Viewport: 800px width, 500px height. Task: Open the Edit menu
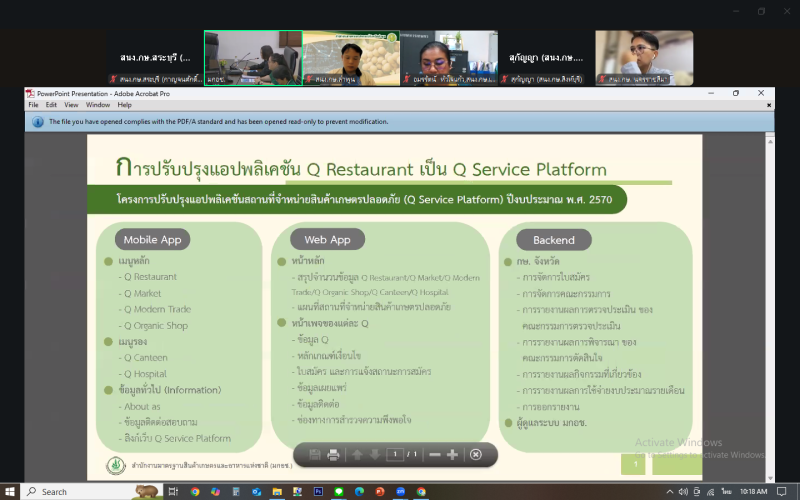[x=50, y=105]
